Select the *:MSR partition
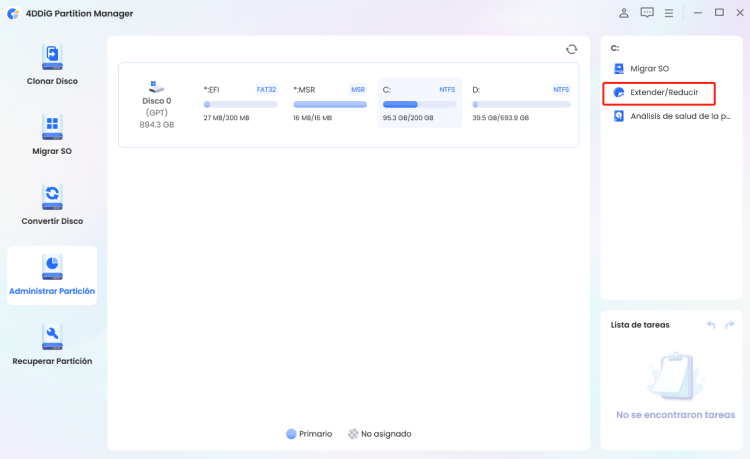This screenshot has height=459, width=750. tap(330, 103)
